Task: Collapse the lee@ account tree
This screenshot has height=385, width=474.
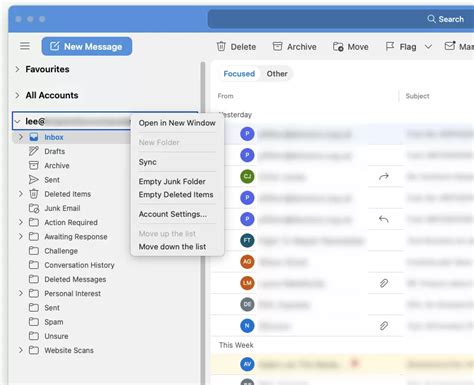Action: 17,121
